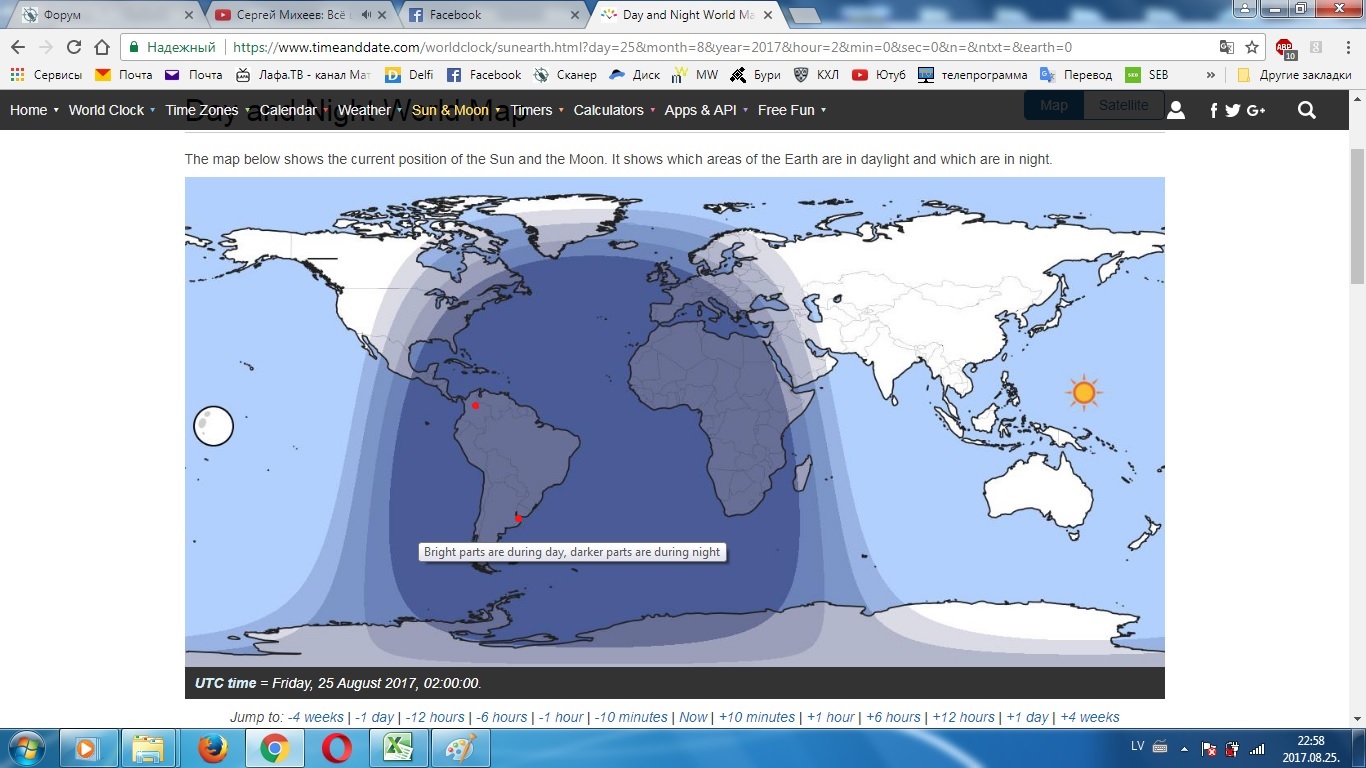Click the page vertical scrollbar thumb
This screenshot has height=768, width=1366.
point(1357,215)
